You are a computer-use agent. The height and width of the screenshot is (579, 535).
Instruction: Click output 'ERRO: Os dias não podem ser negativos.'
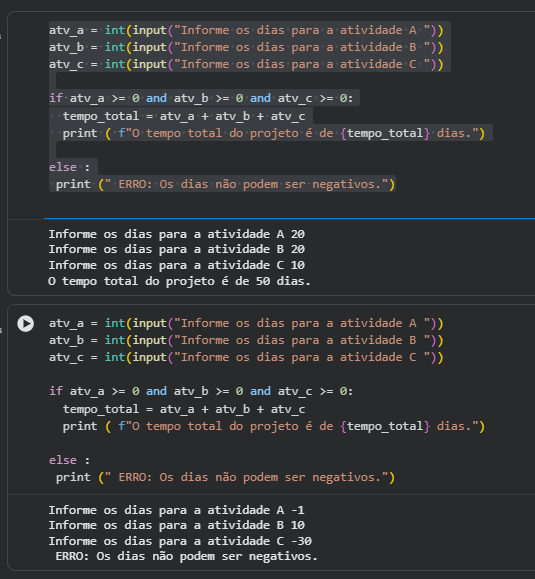coord(186,556)
